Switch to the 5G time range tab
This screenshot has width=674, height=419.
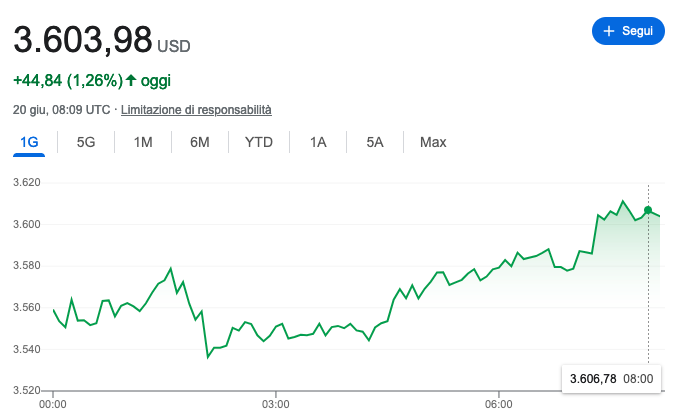click(86, 142)
